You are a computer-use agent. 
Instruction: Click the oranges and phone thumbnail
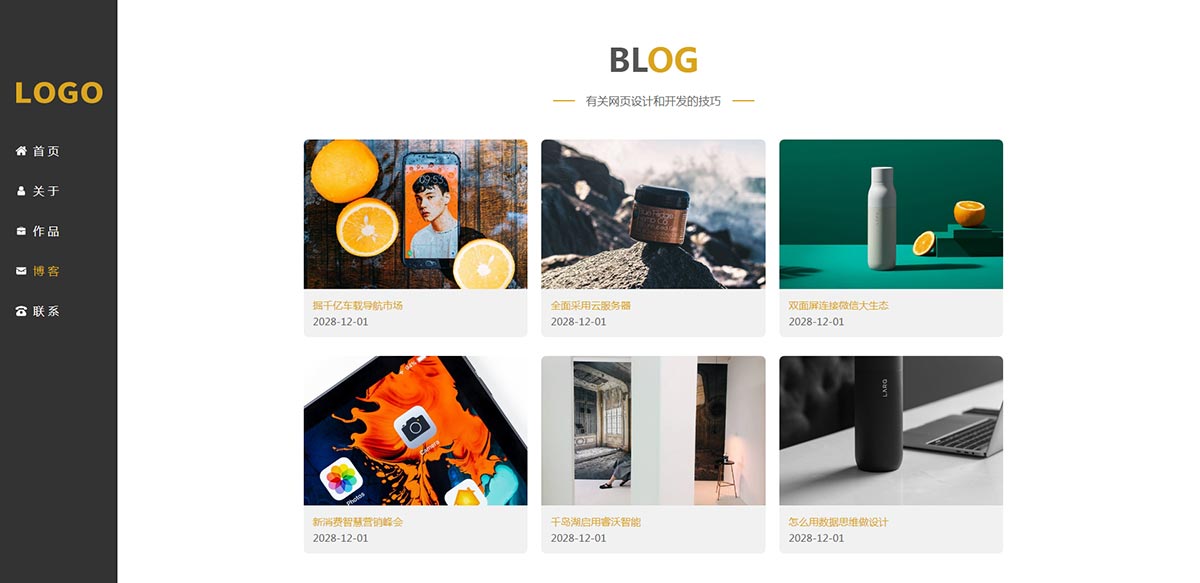click(415, 214)
